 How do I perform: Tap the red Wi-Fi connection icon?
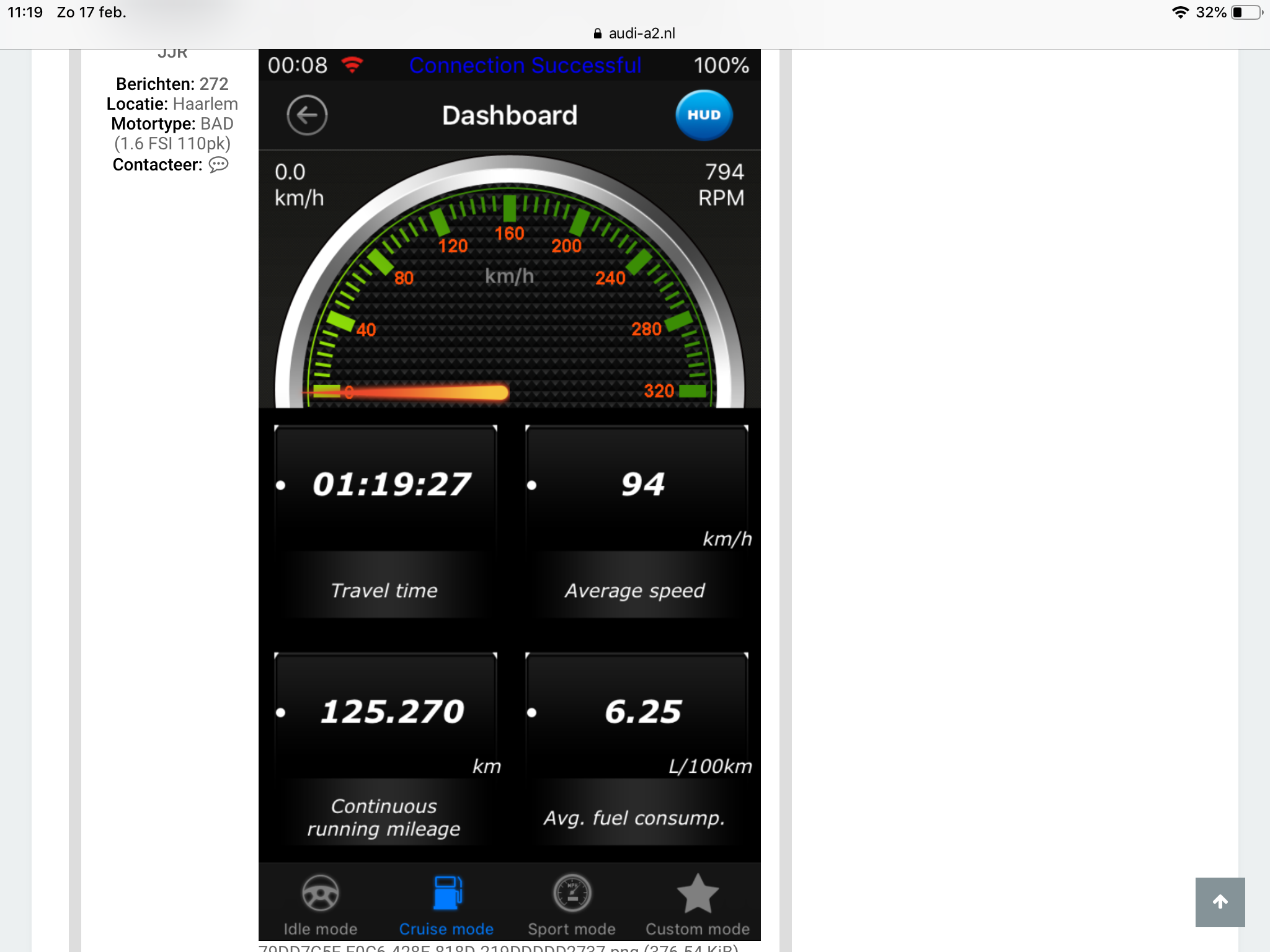pos(352,64)
